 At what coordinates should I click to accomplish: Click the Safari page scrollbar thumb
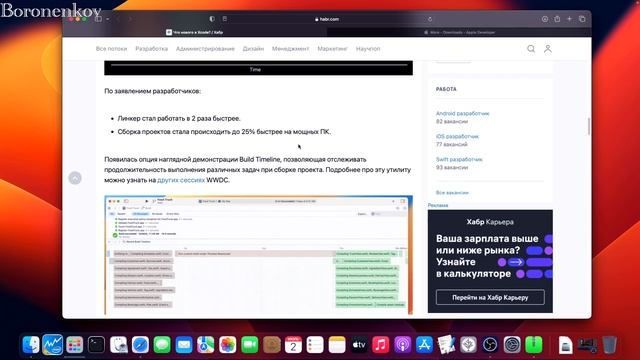[589, 127]
